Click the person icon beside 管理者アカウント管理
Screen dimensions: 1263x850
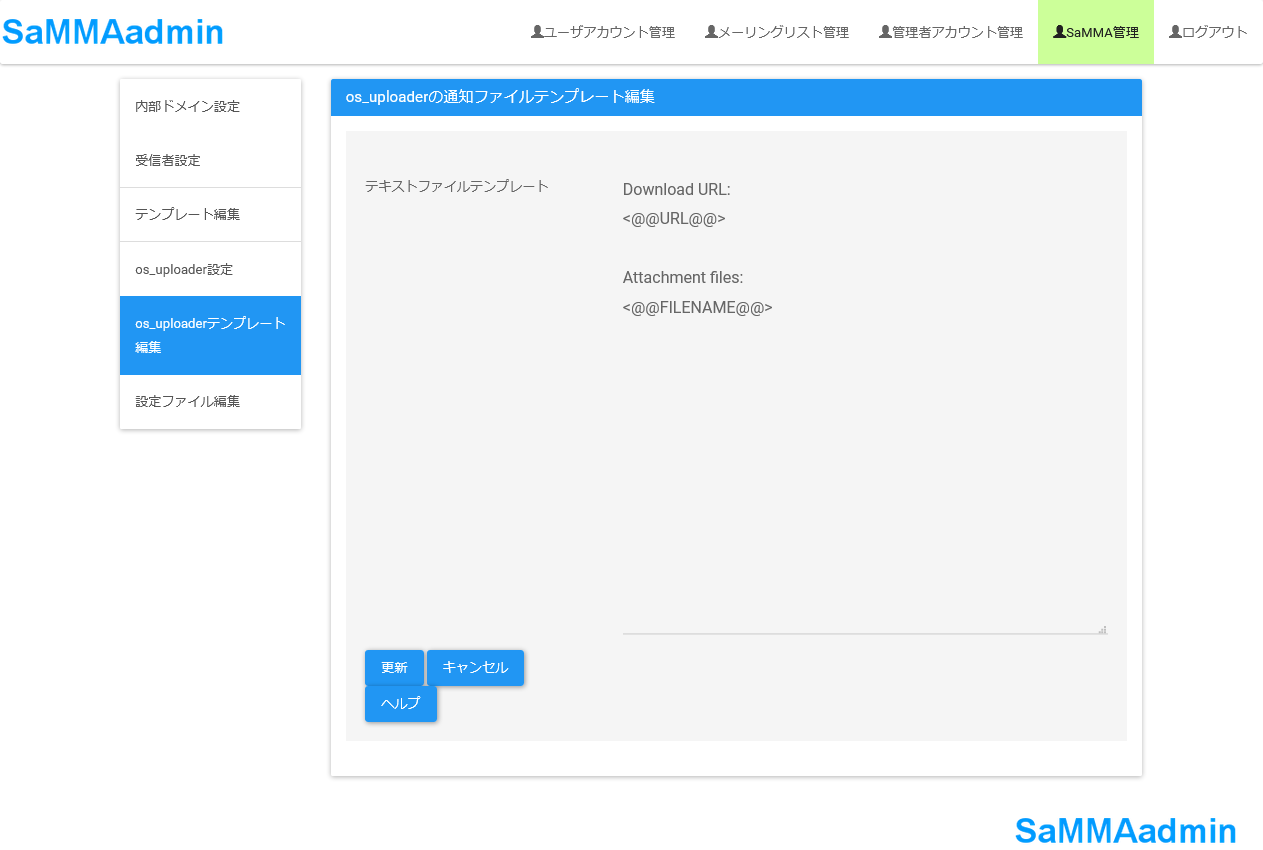coord(885,32)
